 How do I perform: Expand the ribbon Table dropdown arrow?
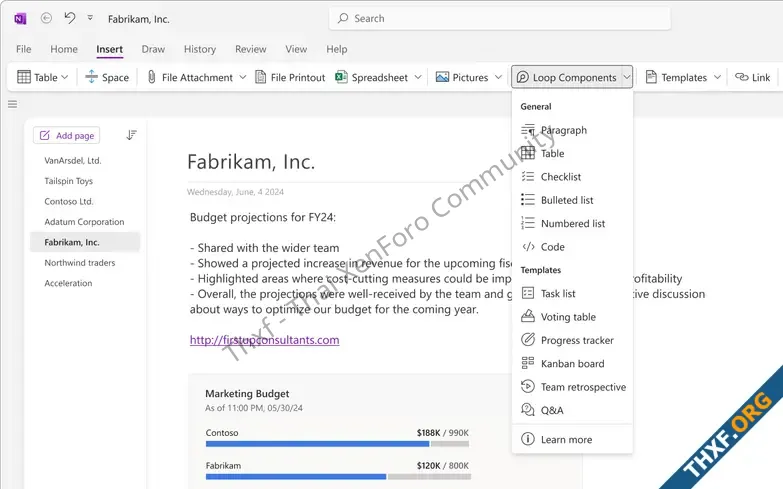click(65, 77)
